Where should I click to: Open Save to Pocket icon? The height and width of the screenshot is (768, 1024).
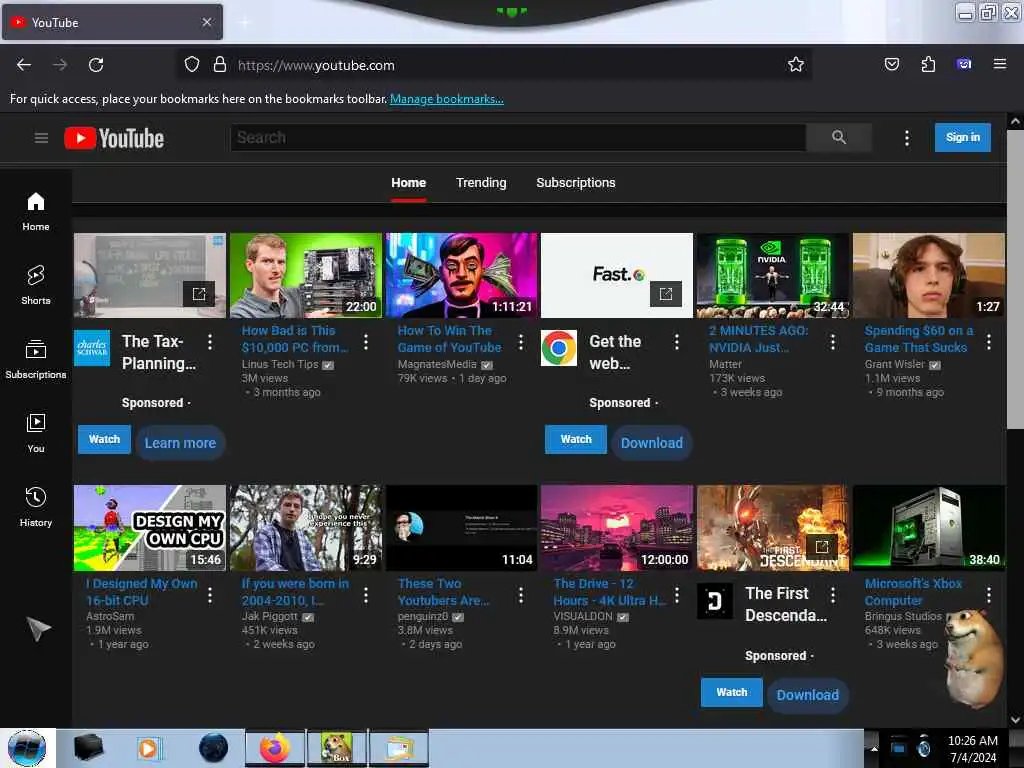click(x=891, y=64)
